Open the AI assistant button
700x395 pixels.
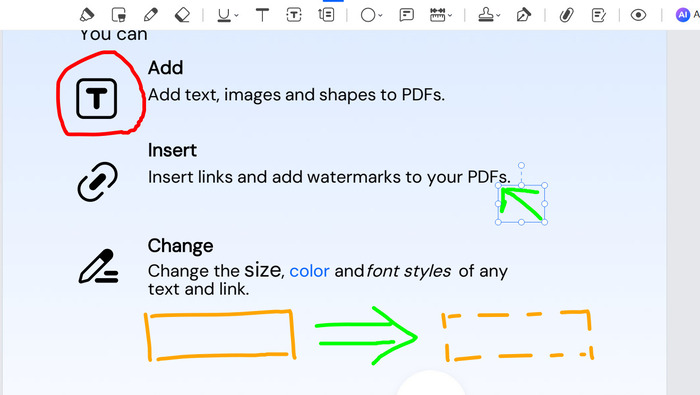tap(683, 15)
